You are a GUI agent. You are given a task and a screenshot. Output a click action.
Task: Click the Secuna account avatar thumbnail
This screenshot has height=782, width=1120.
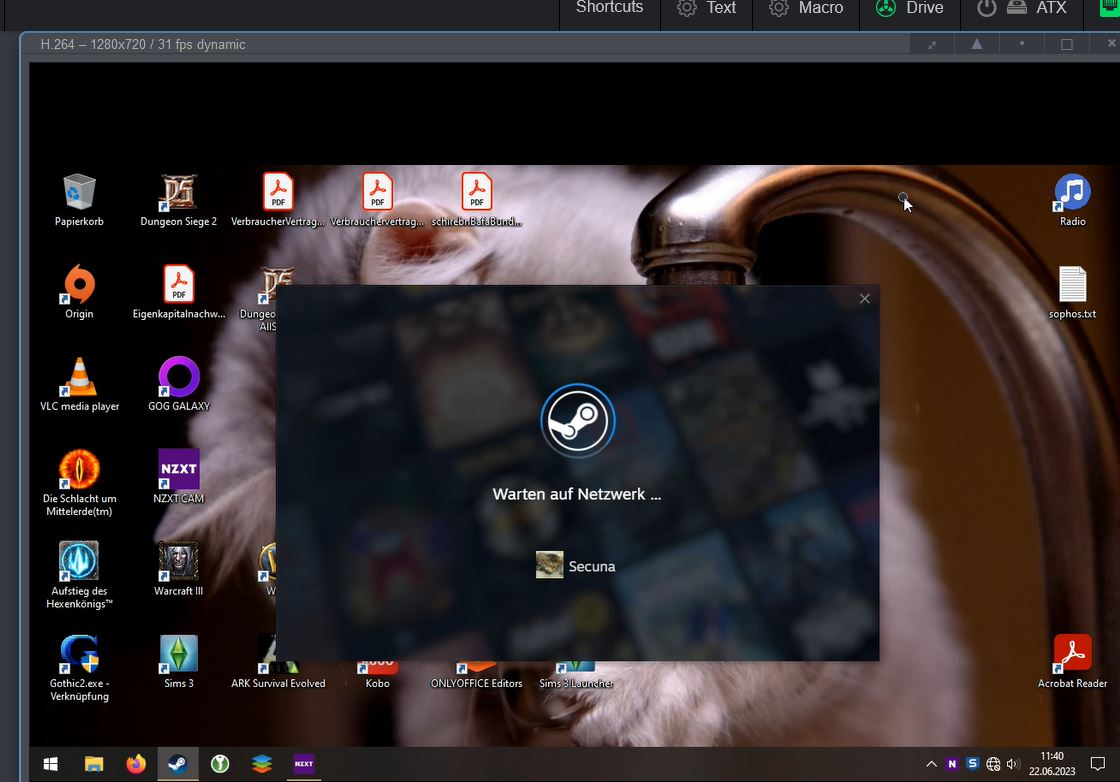click(x=549, y=565)
